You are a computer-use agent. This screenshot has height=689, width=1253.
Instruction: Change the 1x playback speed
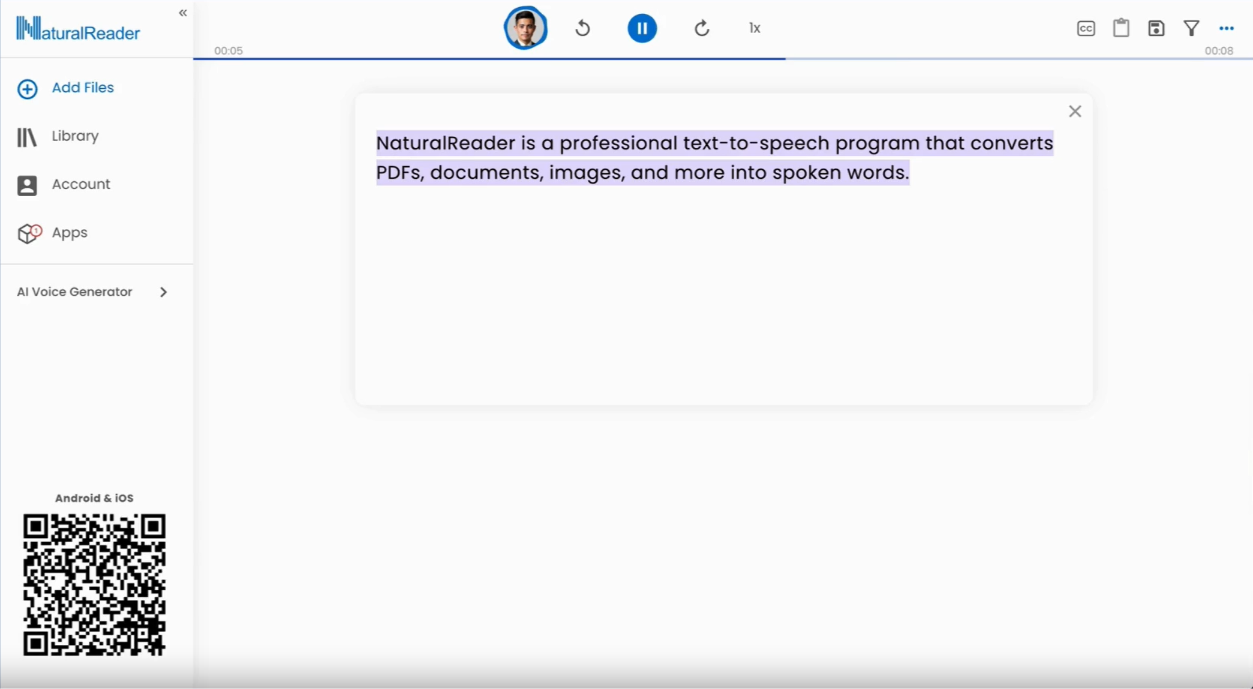coord(755,28)
